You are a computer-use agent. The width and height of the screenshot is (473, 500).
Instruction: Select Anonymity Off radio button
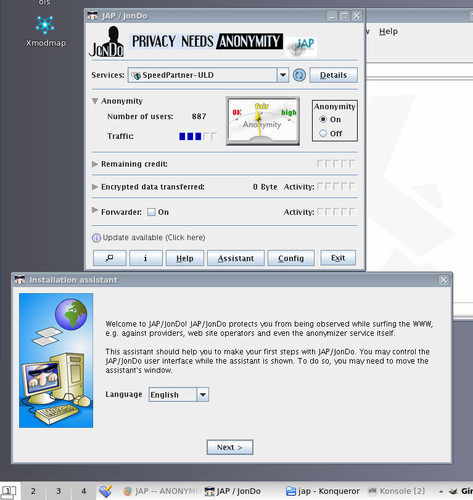coord(323,133)
